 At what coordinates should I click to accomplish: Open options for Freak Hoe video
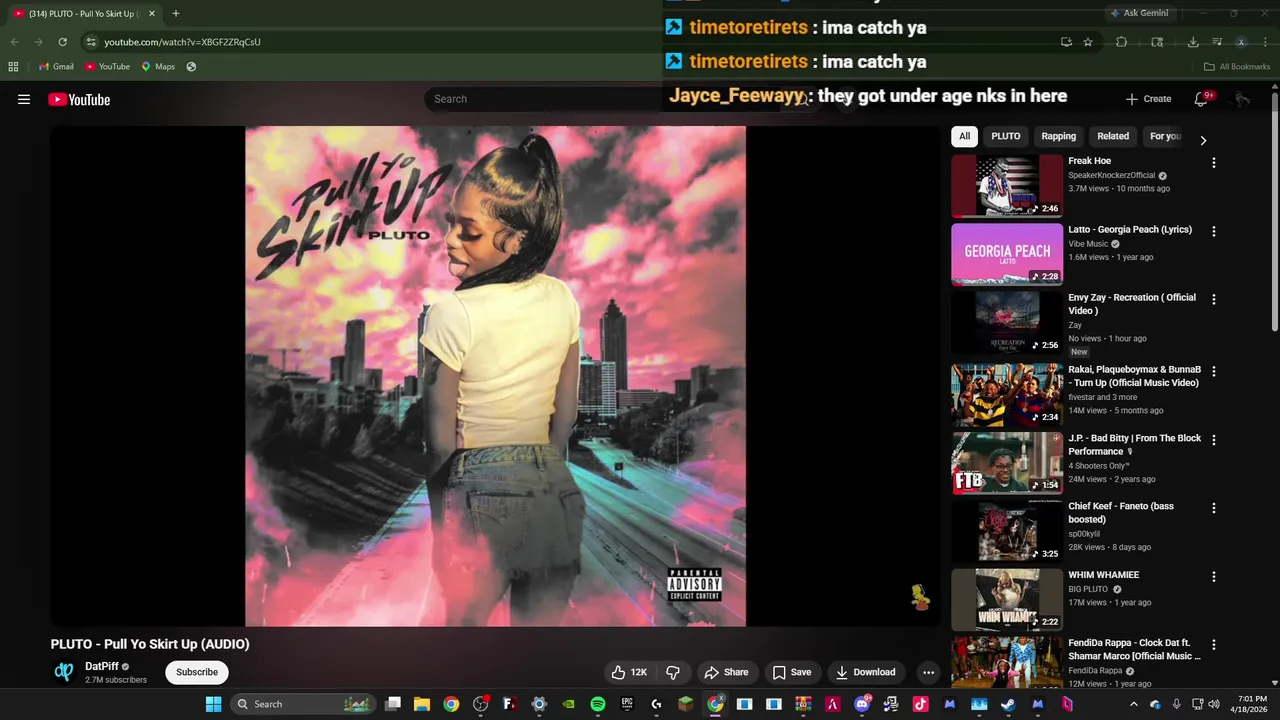[x=1214, y=162]
